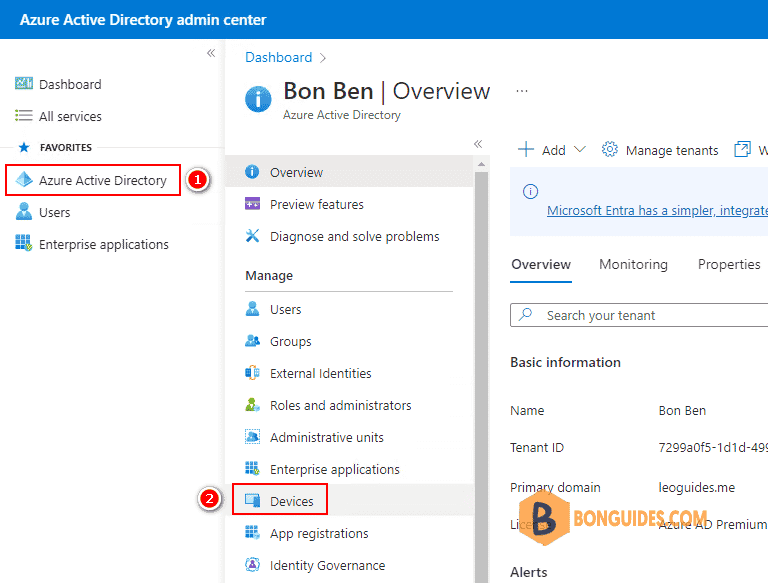Screen dimensions: 768x583
Task: Expand the Add dropdown chevron
Action: 580,149
